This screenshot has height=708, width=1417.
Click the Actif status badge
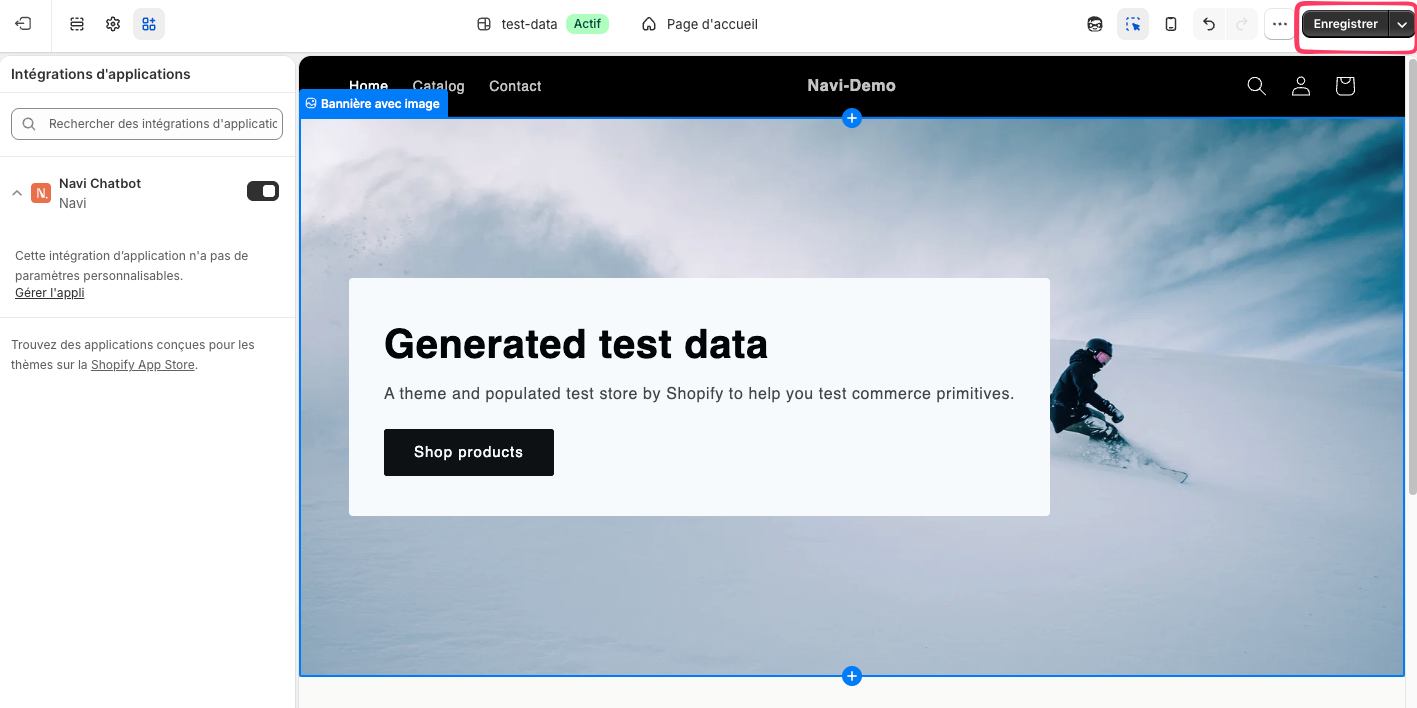[x=587, y=23]
